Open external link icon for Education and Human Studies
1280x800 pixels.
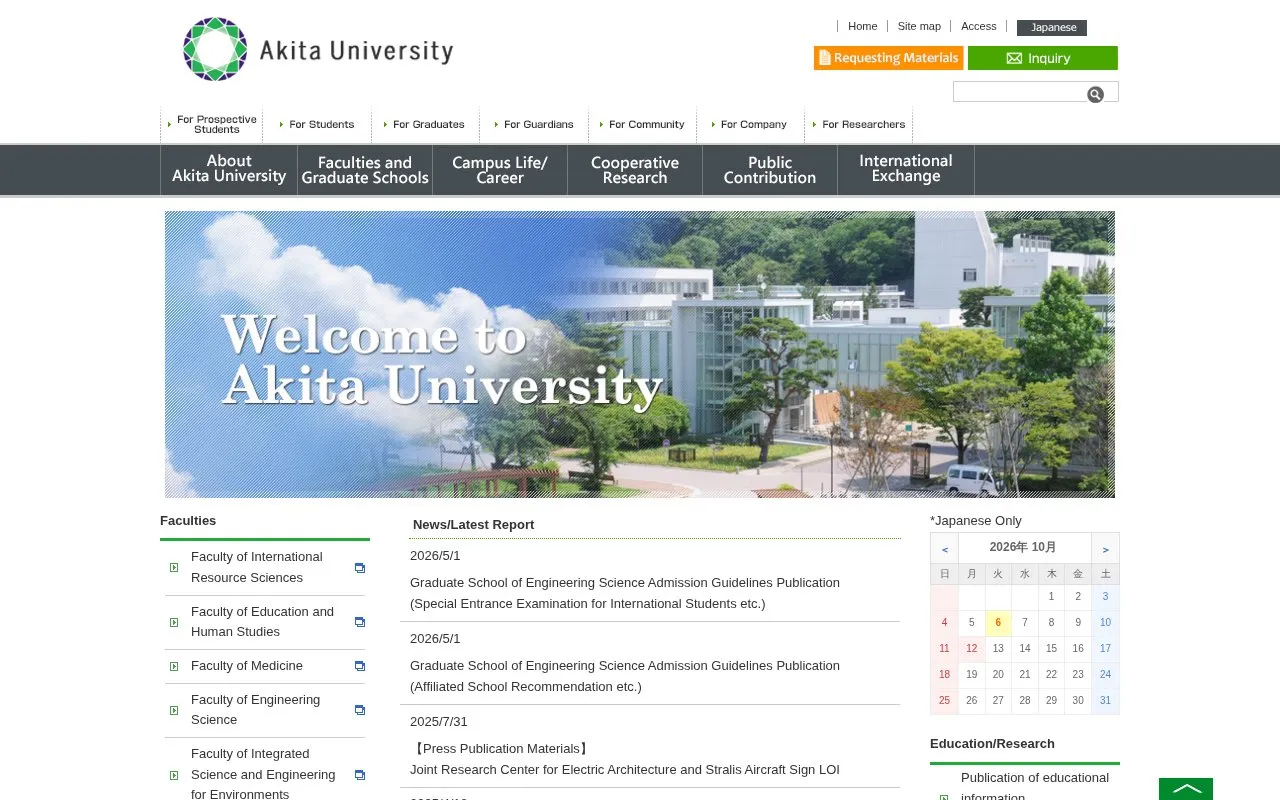(360, 622)
